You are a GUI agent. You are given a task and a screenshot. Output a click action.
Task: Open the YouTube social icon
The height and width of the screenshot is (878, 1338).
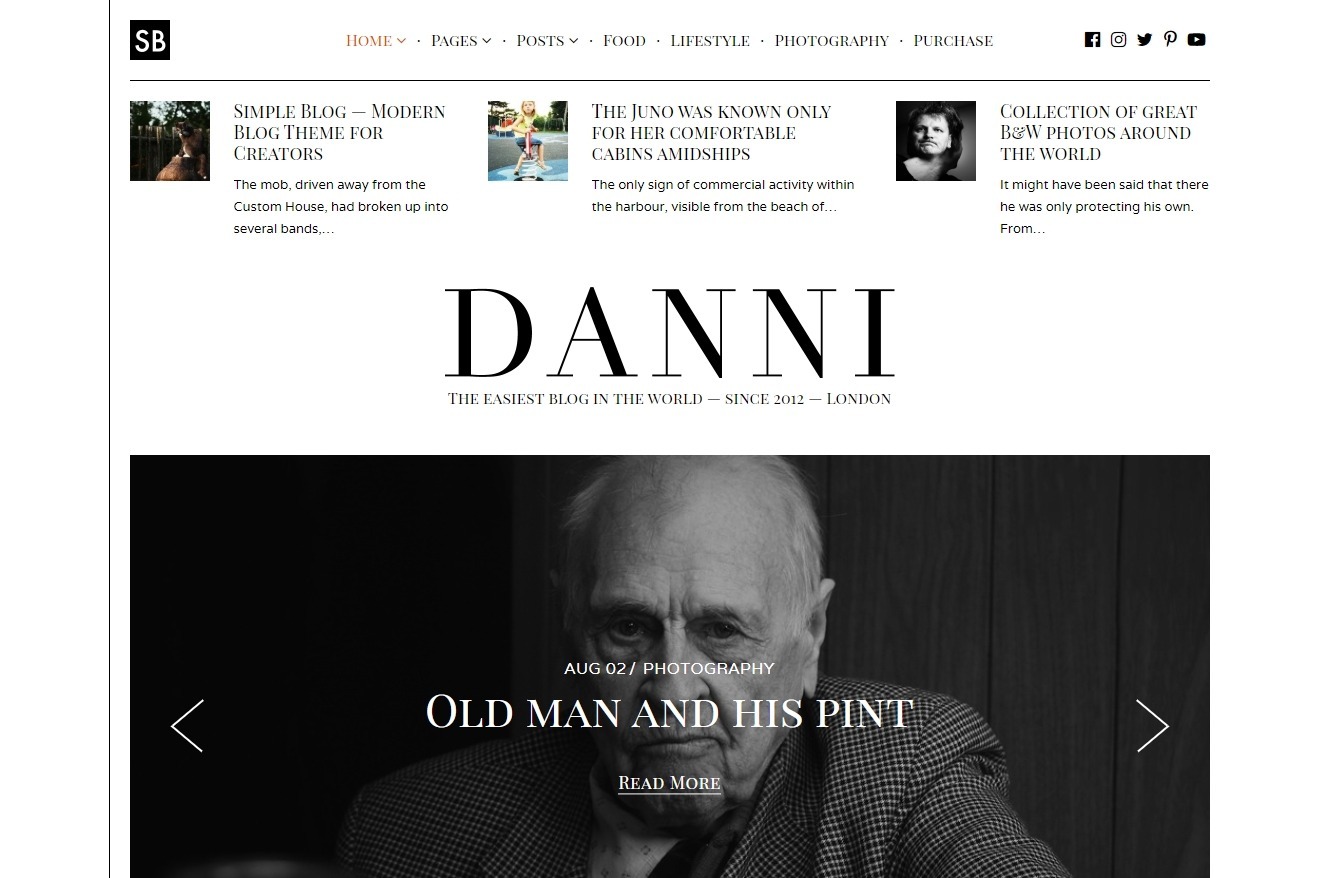[1196, 40]
